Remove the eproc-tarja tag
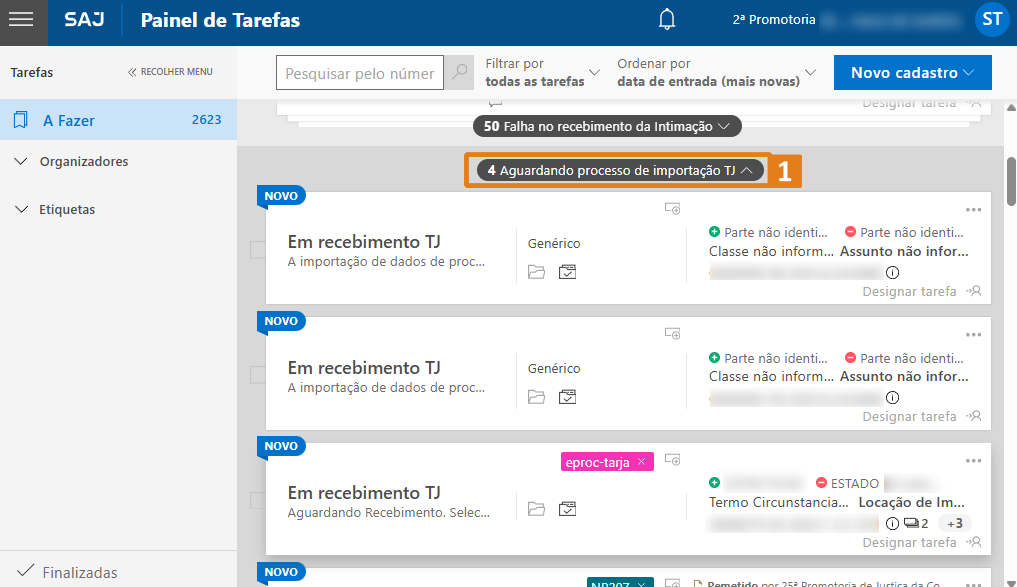1017x587 pixels. click(x=641, y=461)
